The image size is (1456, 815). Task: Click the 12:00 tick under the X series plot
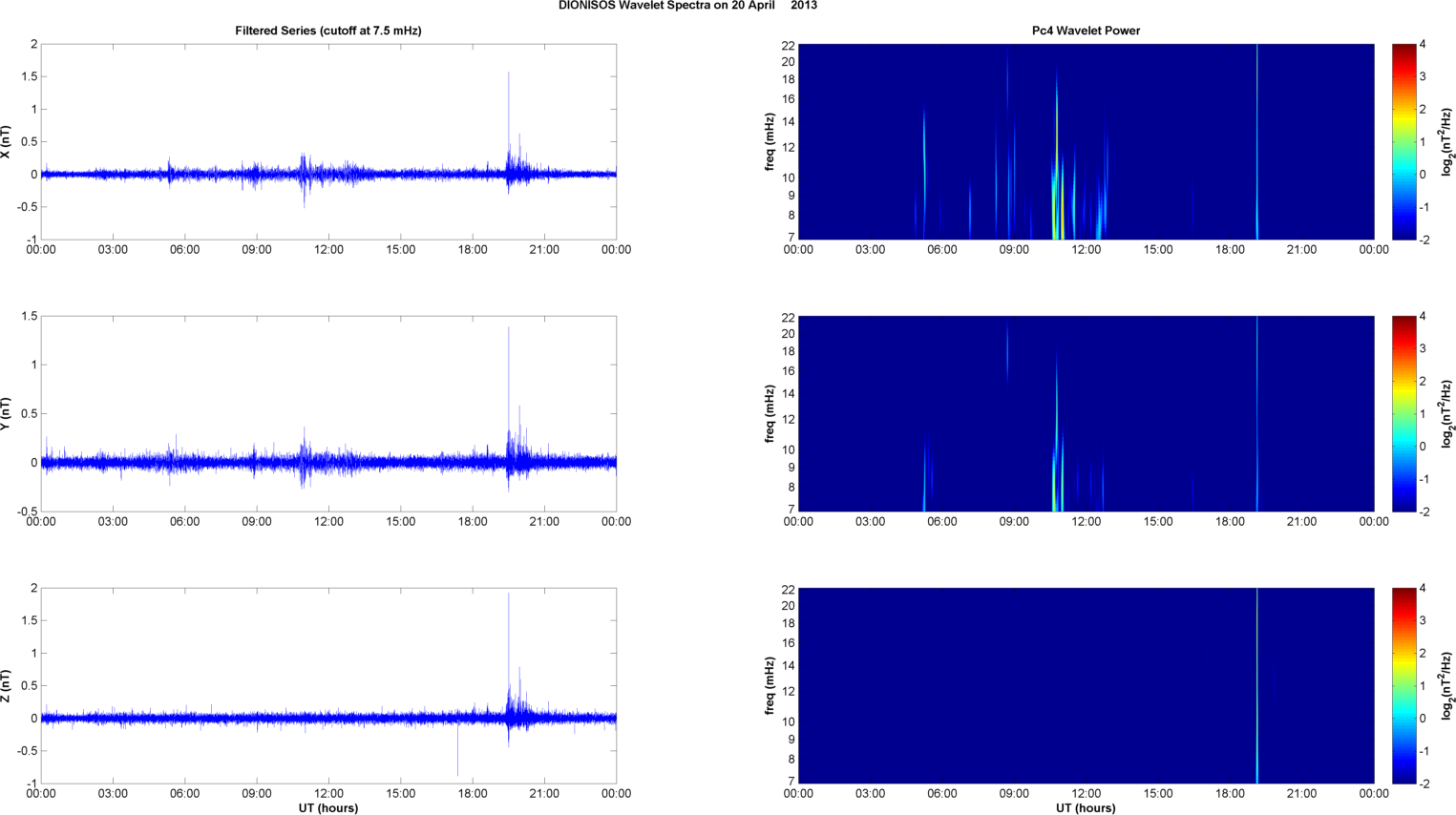pos(328,250)
